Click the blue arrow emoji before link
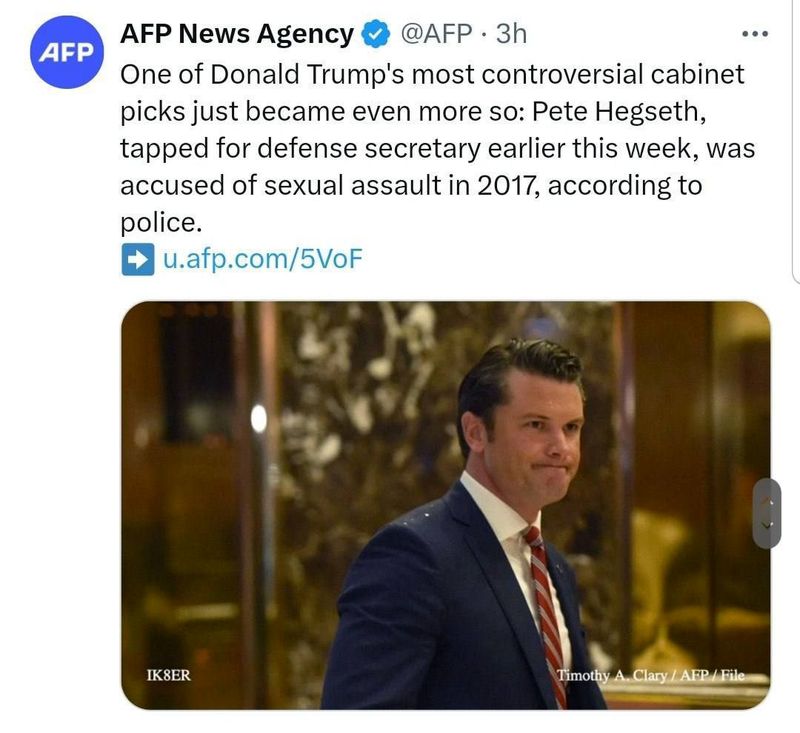 click(x=137, y=259)
